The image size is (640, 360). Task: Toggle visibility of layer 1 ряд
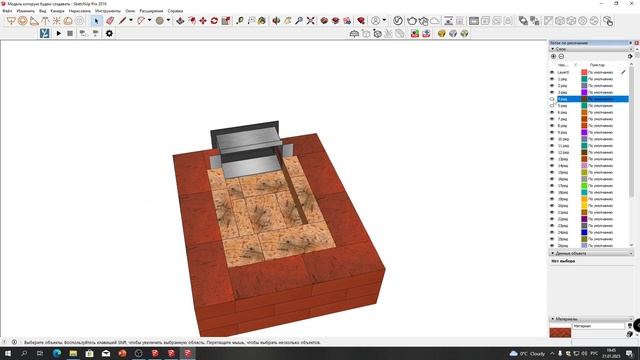tap(552, 79)
